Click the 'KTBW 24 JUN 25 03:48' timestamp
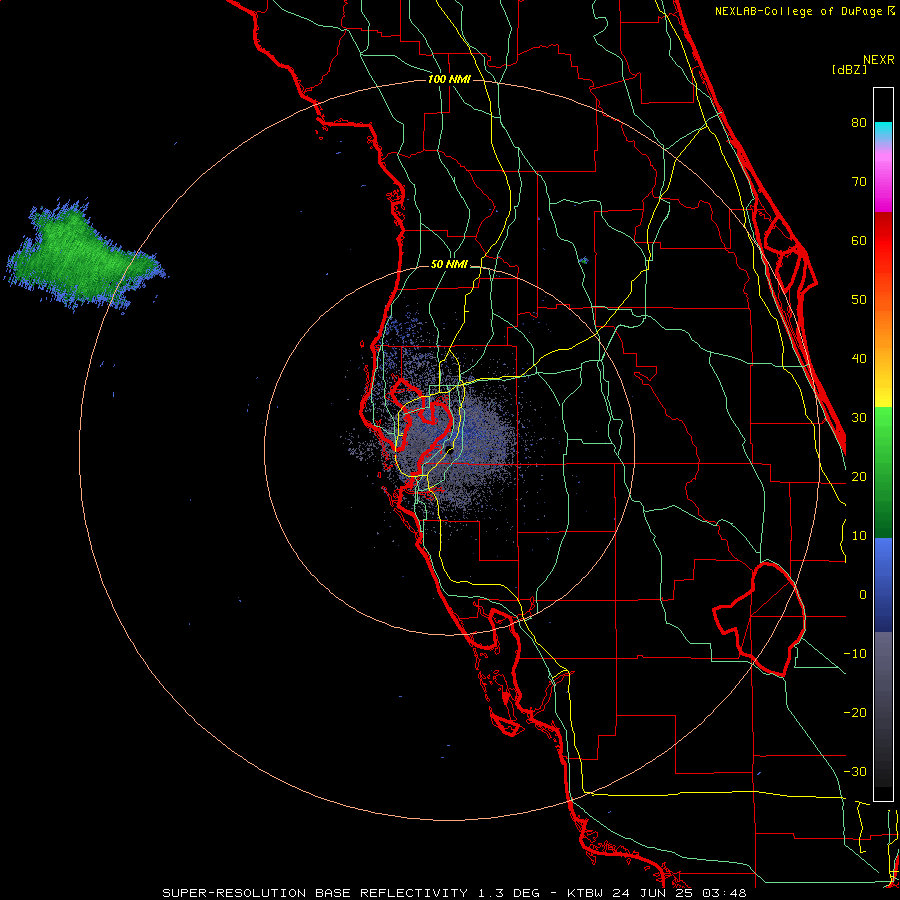The width and height of the screenshot is (900, 900). coord(657,893)
